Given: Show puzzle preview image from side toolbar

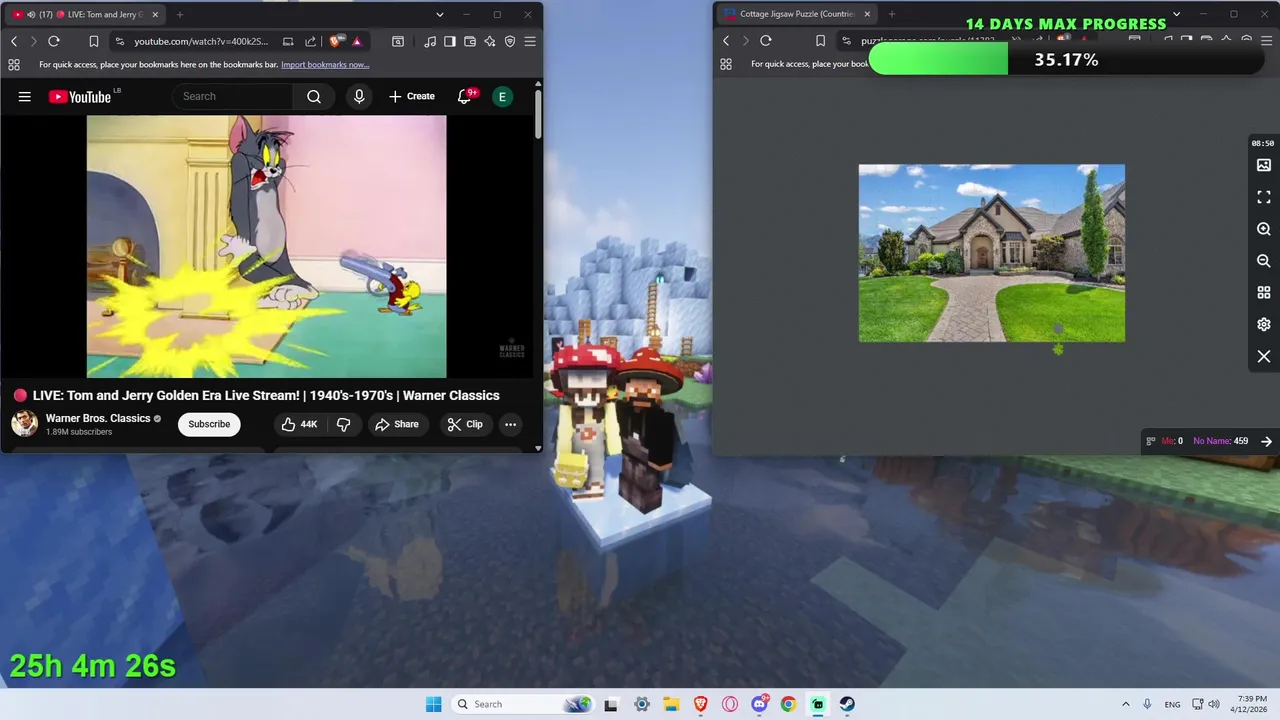Looking at the screenshot, I should (1264, 165).
